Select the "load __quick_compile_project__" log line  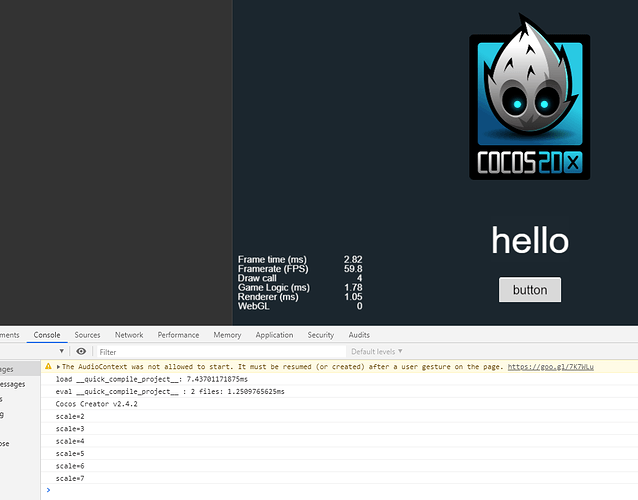(339, 379)
